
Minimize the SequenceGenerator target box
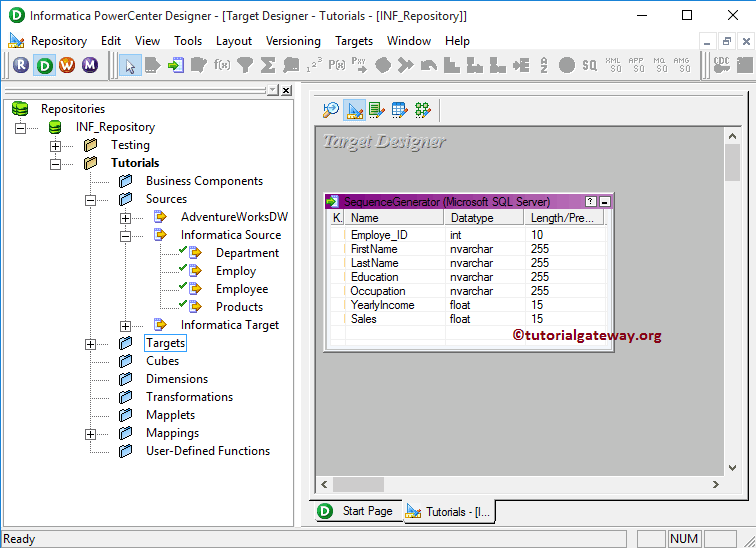(x=605, y=201)
